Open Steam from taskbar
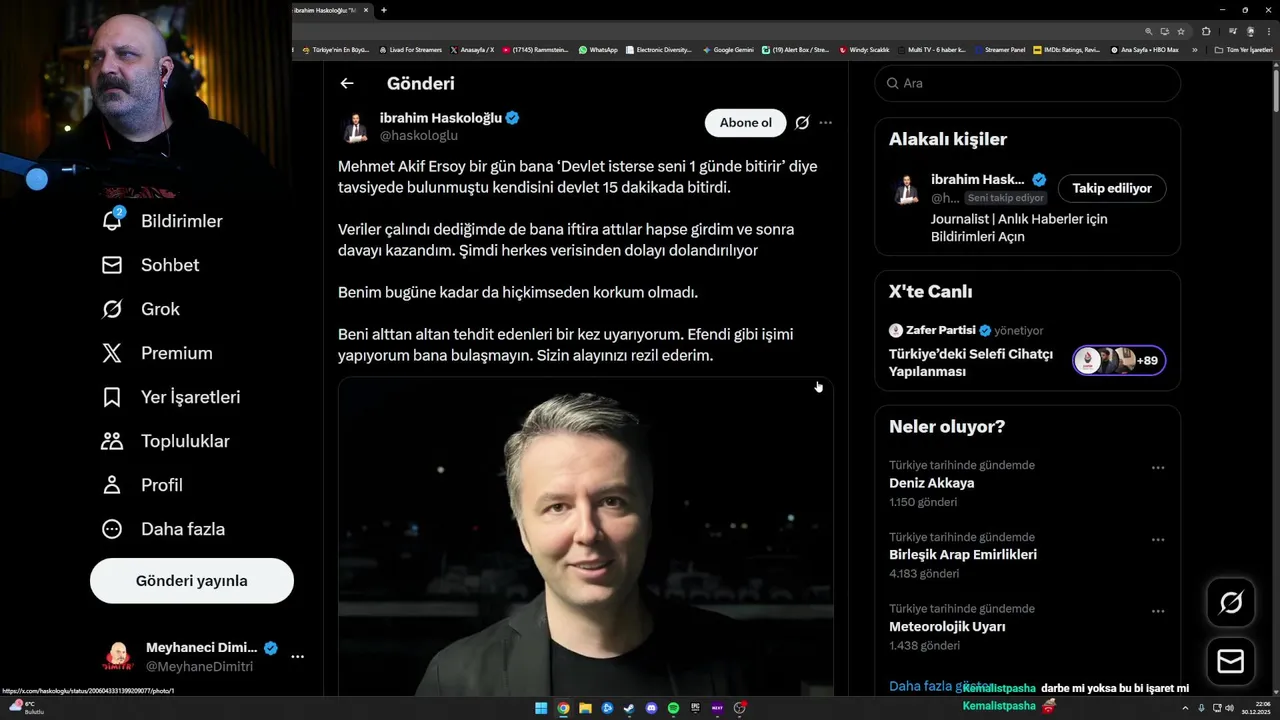1280x720 pixels. (629, 708)
